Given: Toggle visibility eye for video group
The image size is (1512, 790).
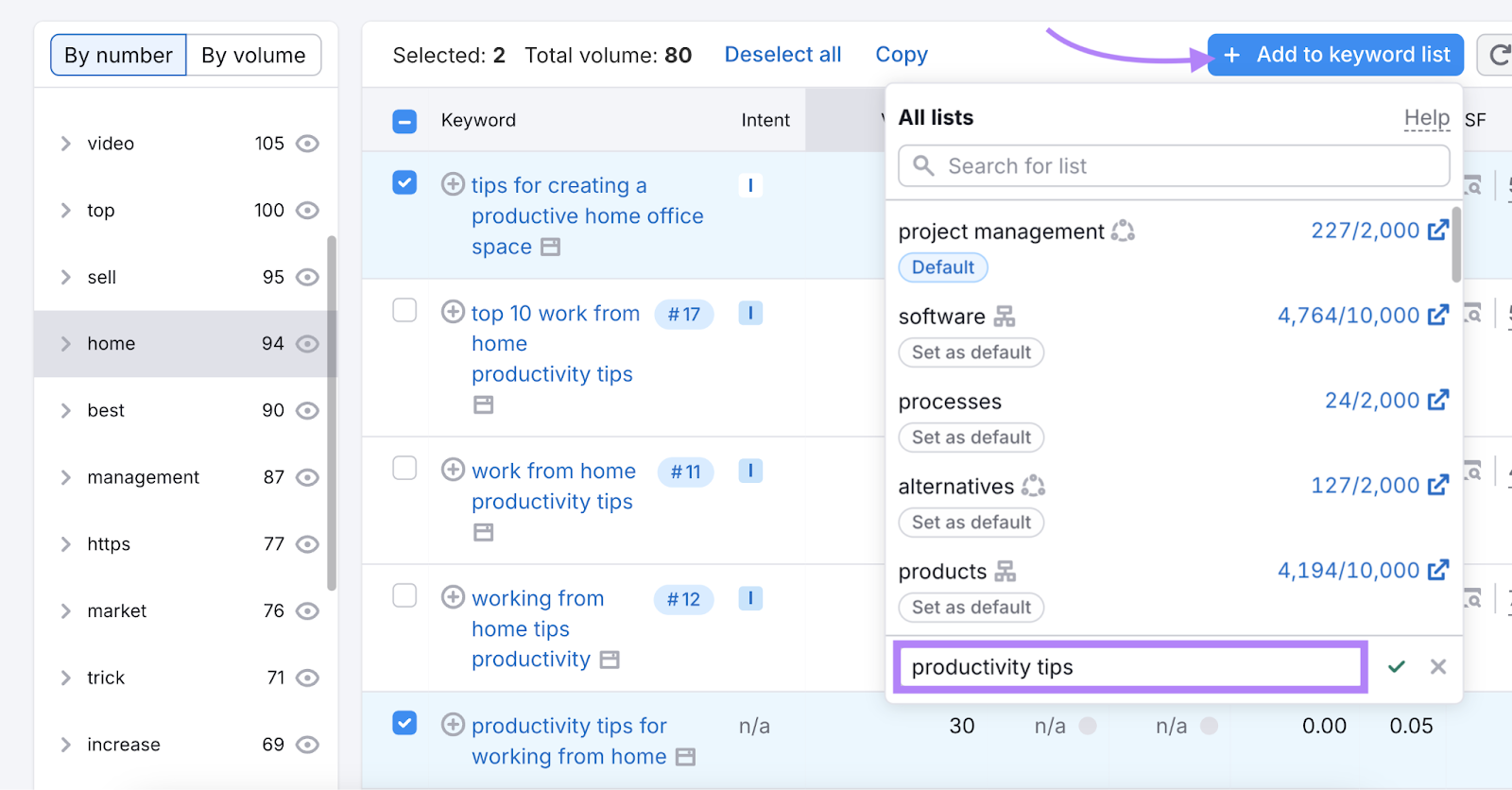Looking at the screenshot, I should 307,144.
